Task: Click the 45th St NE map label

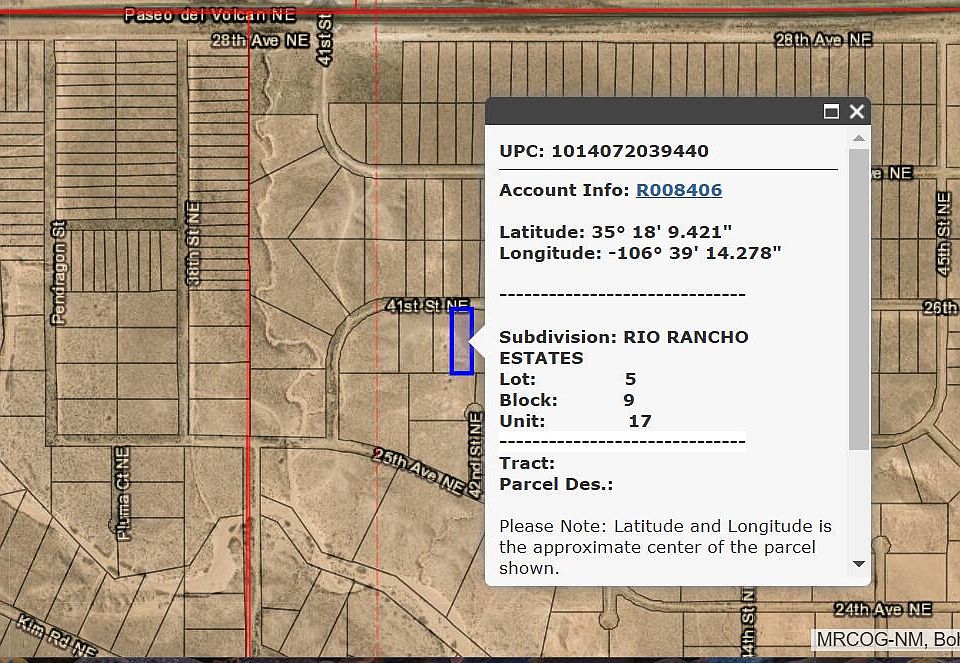Action: click(x=943, y=234)
